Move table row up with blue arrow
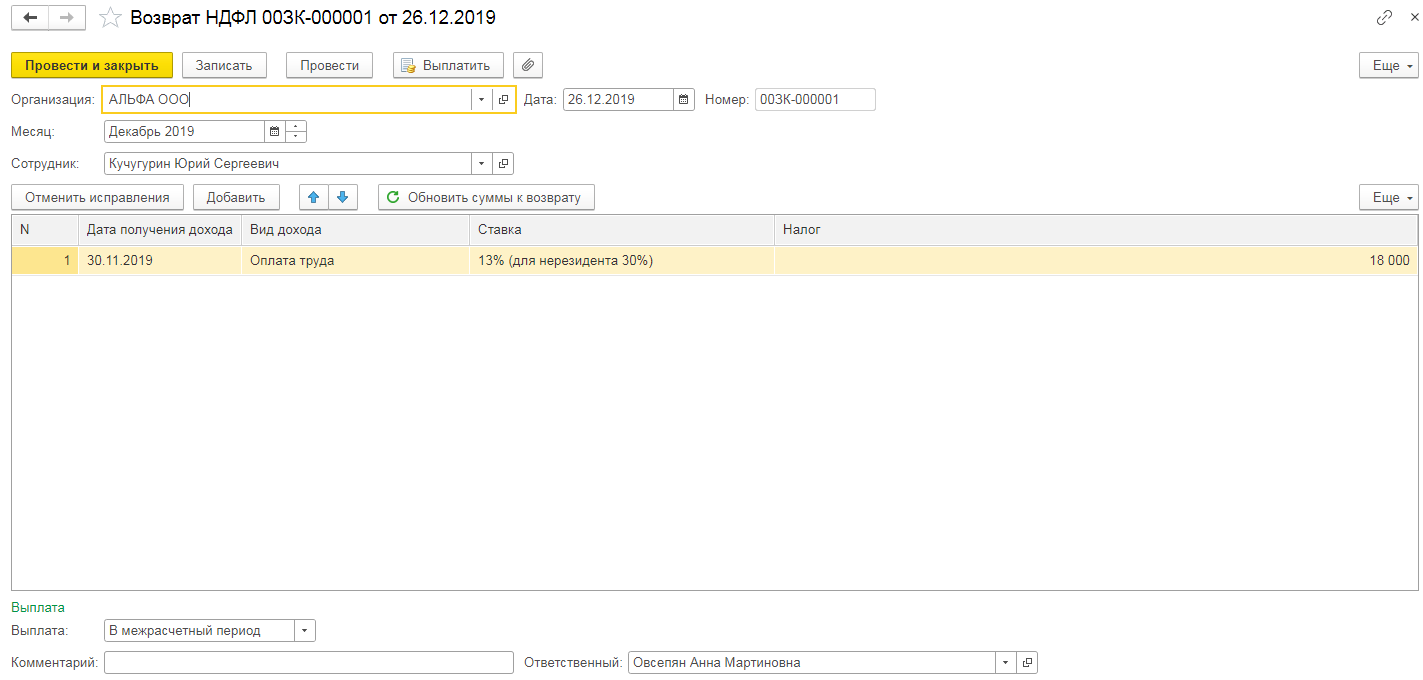Viewport: 1423px width, 680px height. pos(314,197)
